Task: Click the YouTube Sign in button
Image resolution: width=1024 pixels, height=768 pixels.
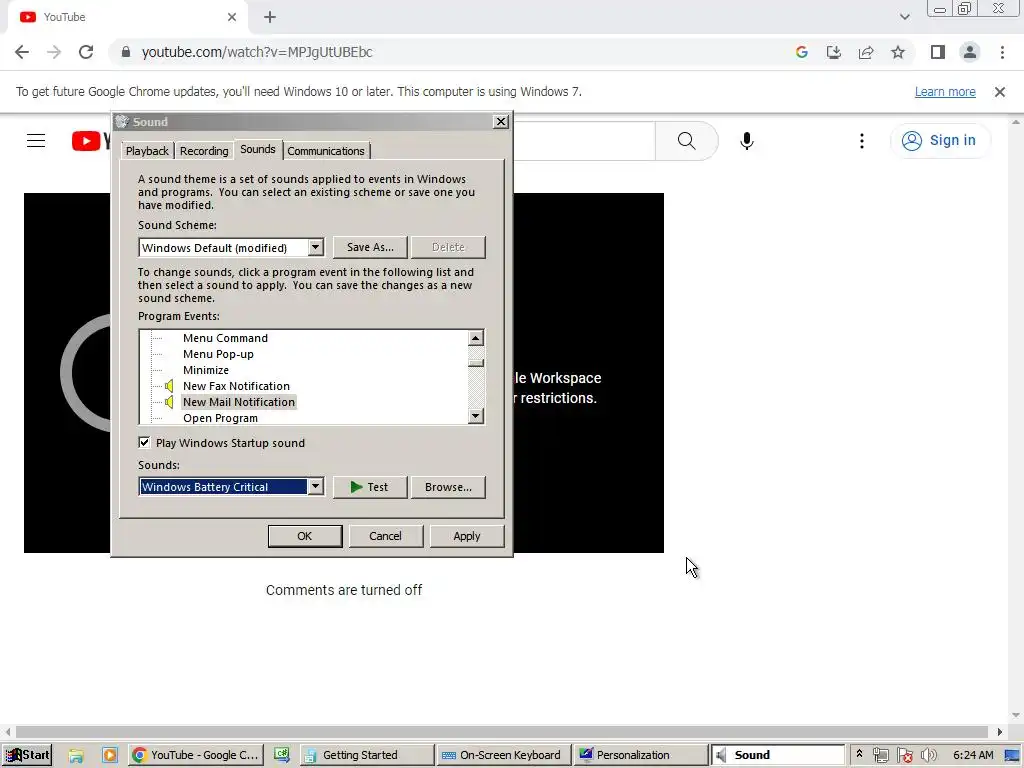Action: click(940, 140)
